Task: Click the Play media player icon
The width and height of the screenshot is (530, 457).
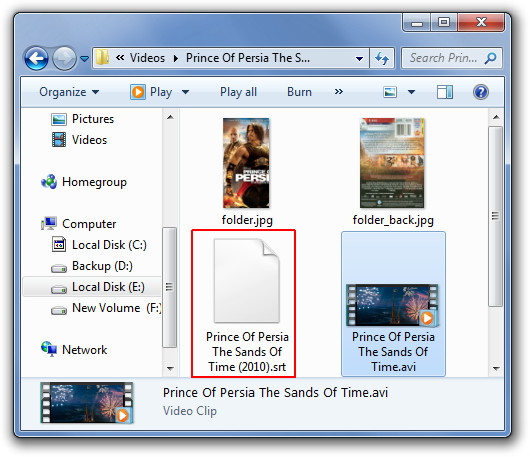Action: 138,92
